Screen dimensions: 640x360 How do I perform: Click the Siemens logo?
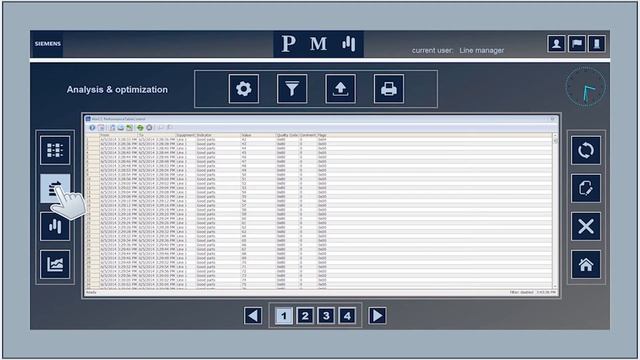click(x=47, y=44)
